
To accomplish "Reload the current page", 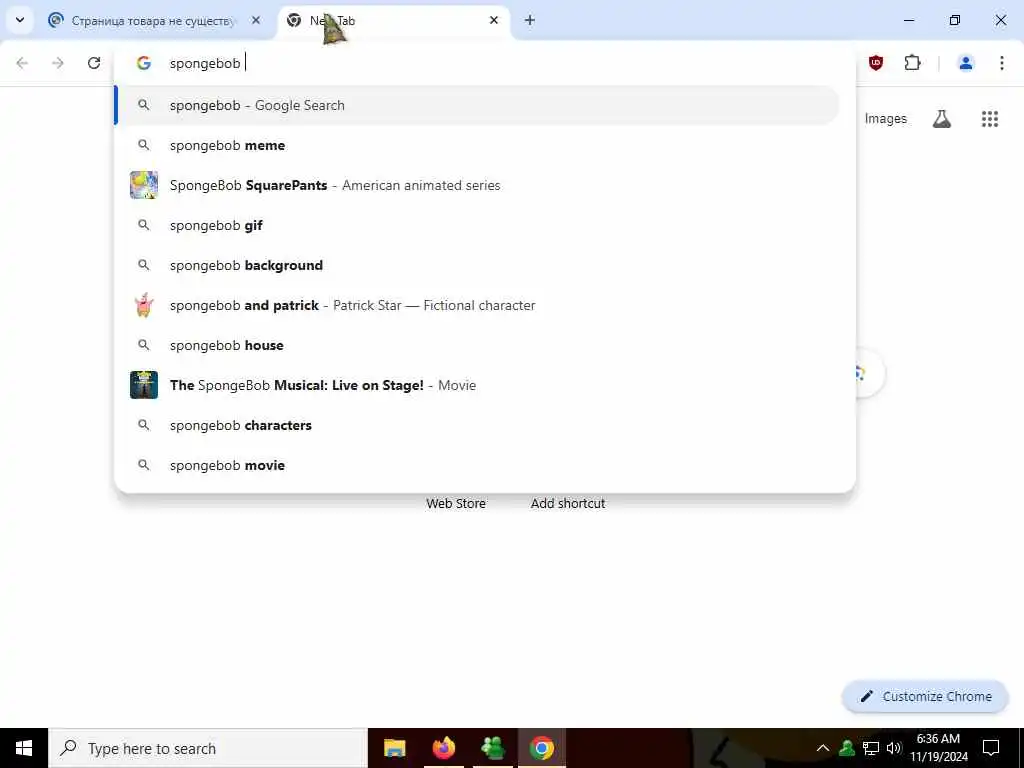I will [94, 63].
